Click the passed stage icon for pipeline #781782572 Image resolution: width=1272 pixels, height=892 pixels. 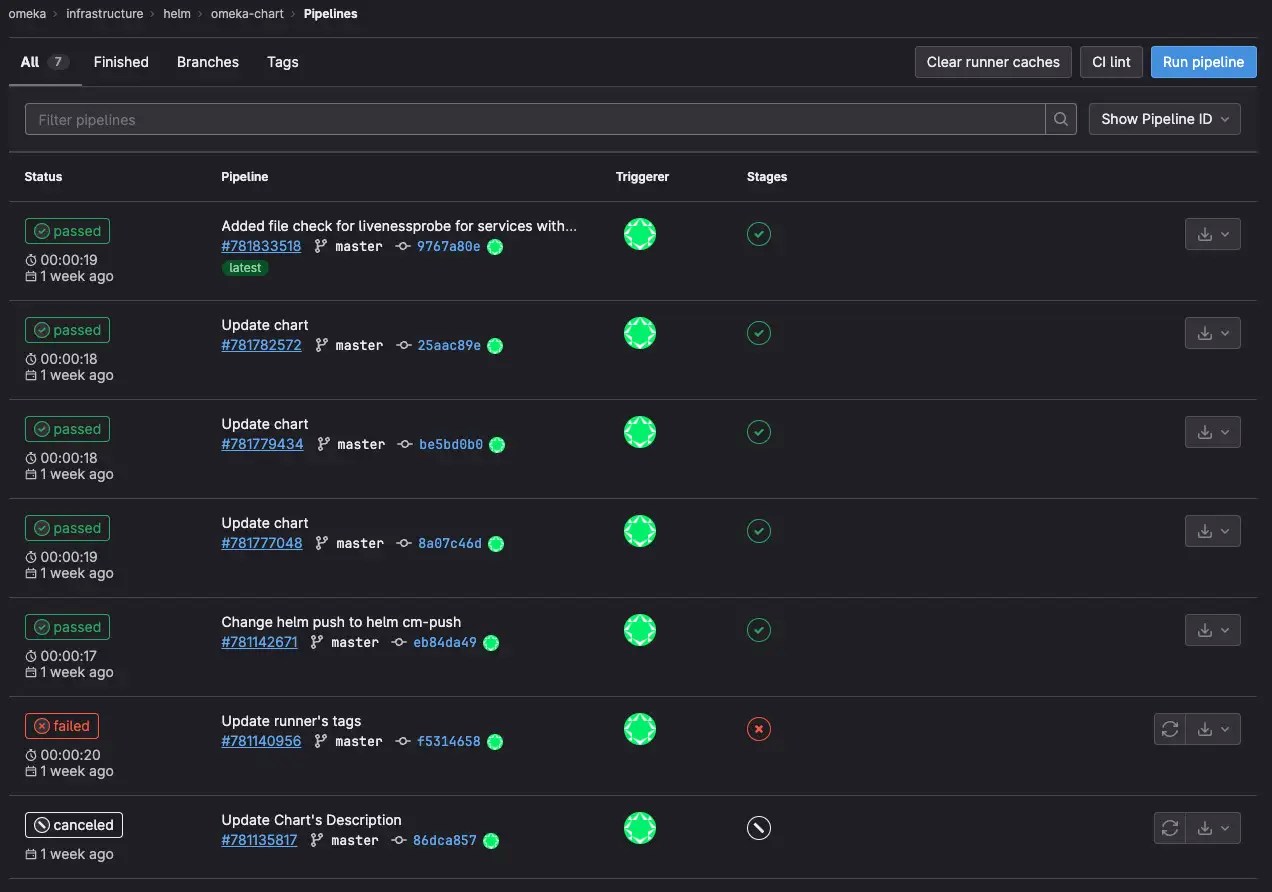(x=758, y=332)
